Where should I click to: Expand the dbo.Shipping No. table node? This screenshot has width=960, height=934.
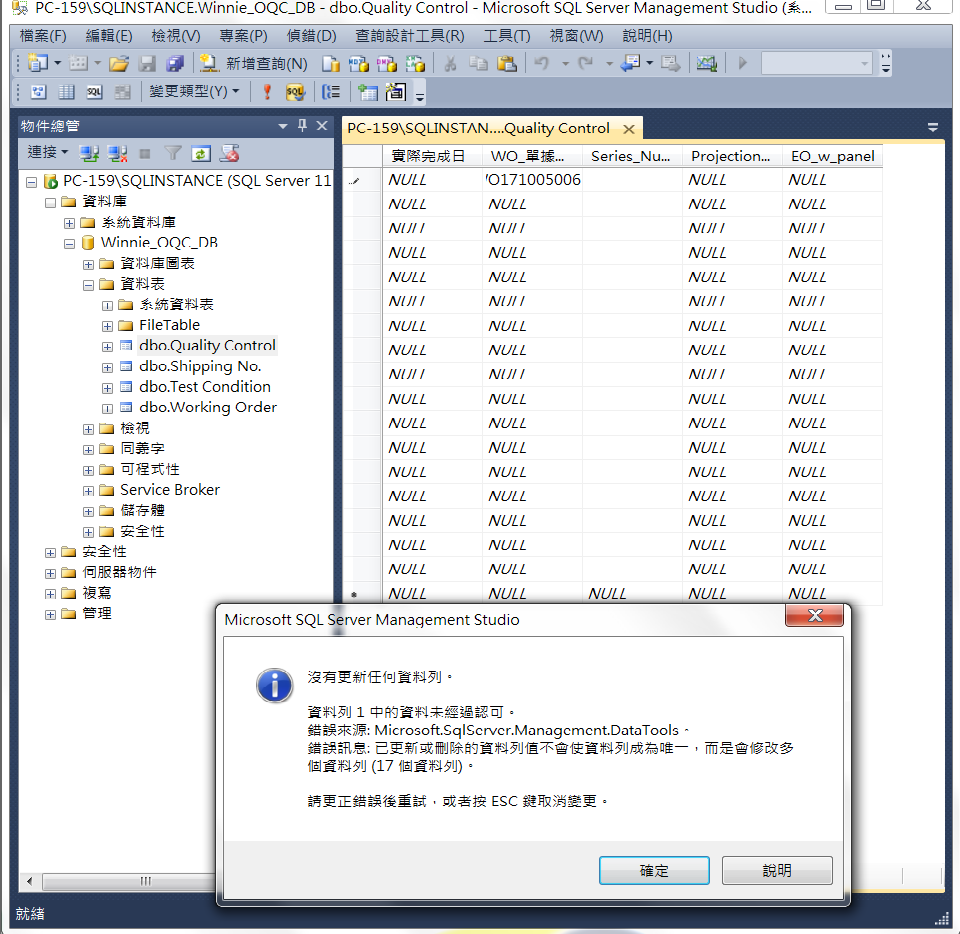point(107,367)
